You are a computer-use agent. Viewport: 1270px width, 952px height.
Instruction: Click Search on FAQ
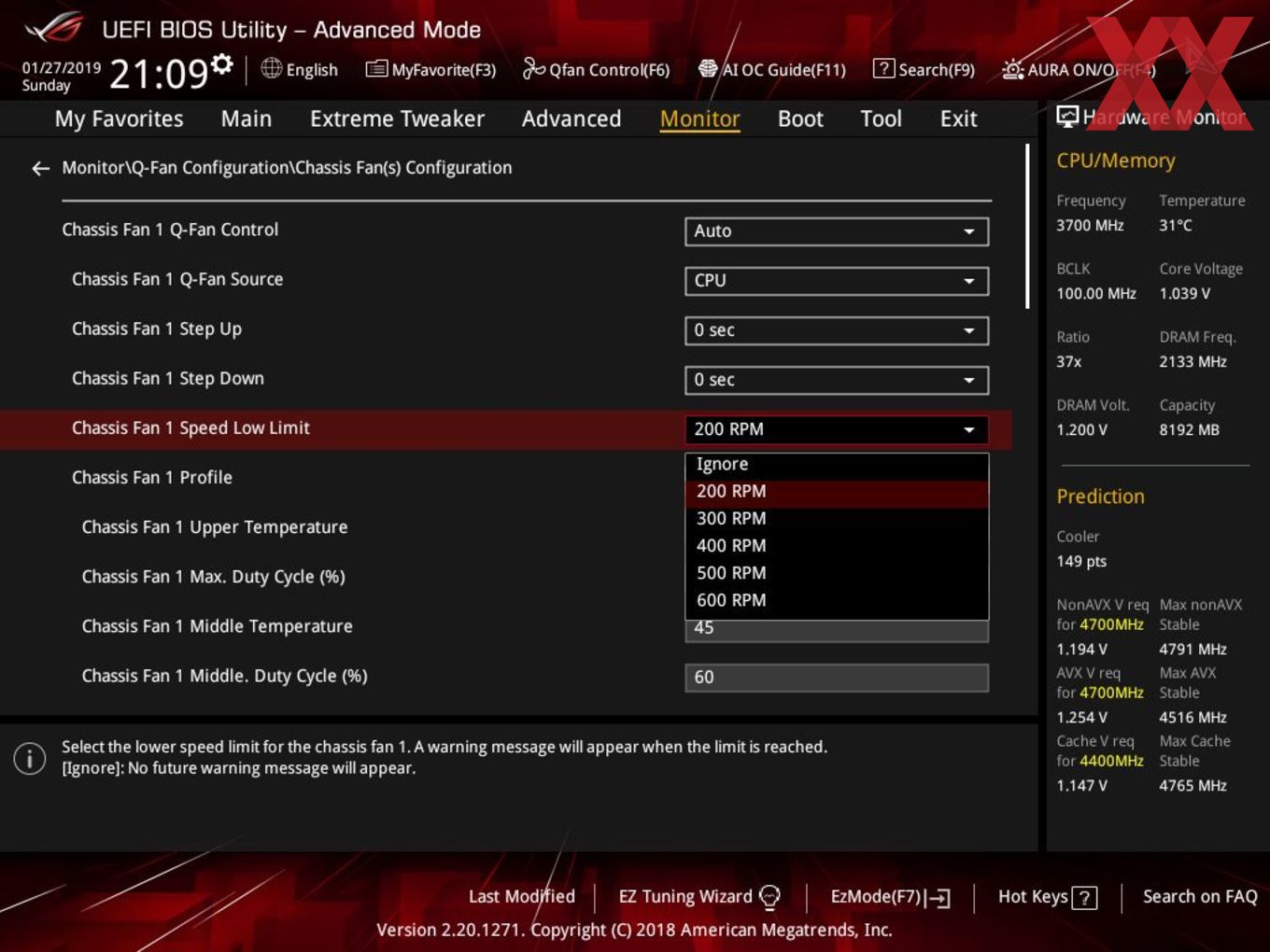point(1200,897)
